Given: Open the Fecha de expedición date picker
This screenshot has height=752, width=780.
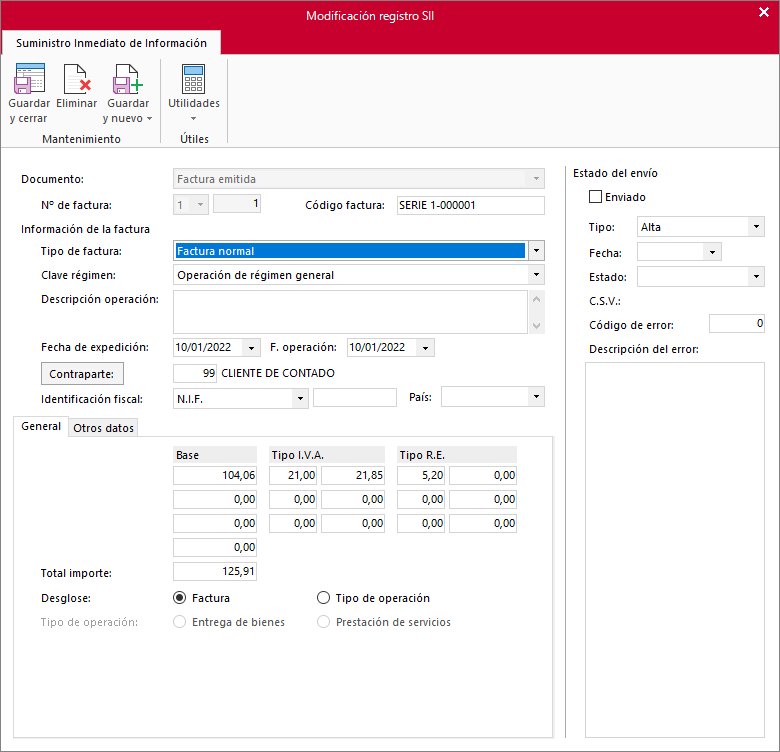Looking at the screenshot, I should (x=251, y=348).
